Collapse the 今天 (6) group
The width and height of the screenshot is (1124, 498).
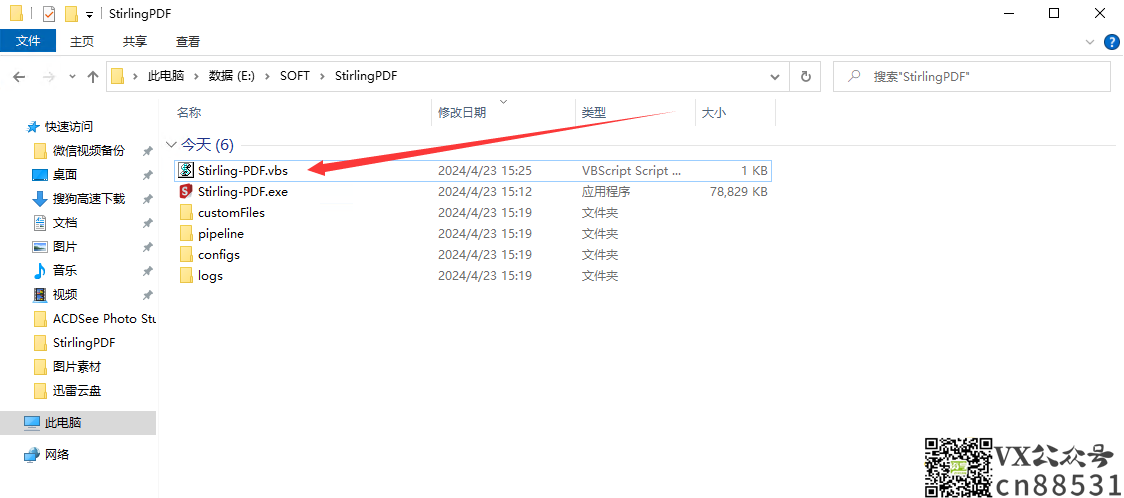point(171,145)
